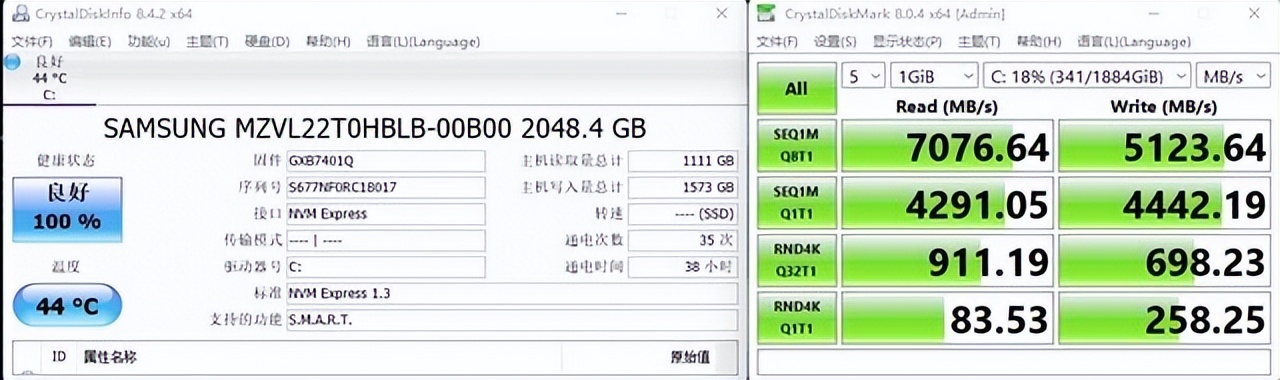Click the 良好 100 % health status button
The width and height of the screenshot is (1280, 380).
click(x=67, y=209)
